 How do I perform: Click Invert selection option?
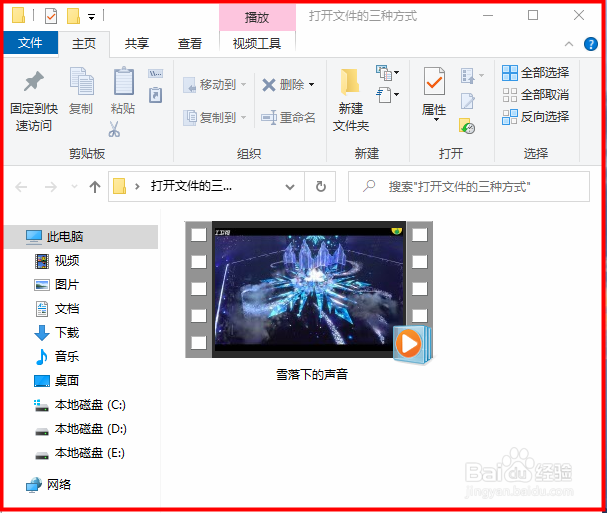[x=535, y=117]
